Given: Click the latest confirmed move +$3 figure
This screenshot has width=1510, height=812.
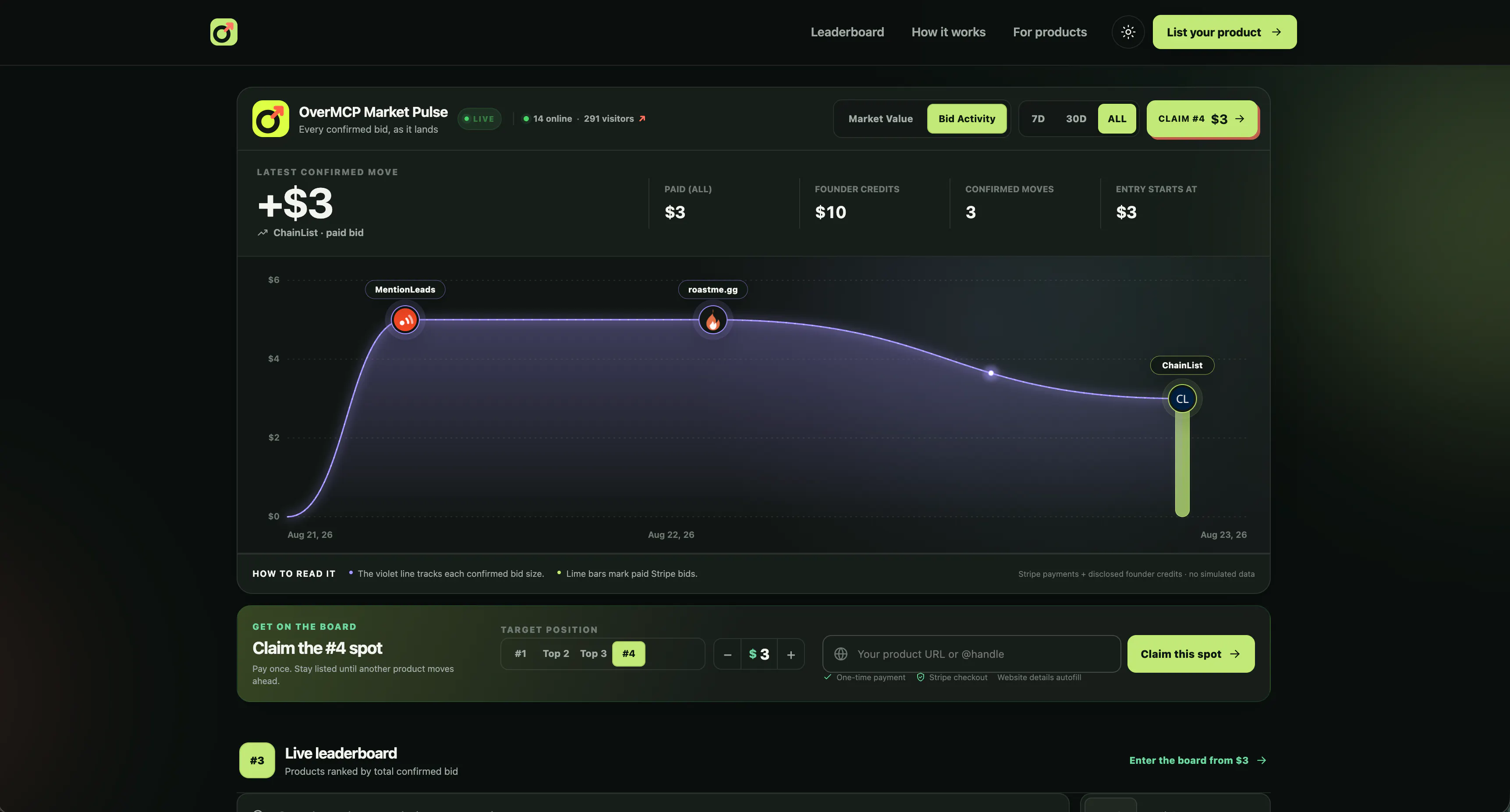Looking at the screenshot, I should click(x=295, y=203).
